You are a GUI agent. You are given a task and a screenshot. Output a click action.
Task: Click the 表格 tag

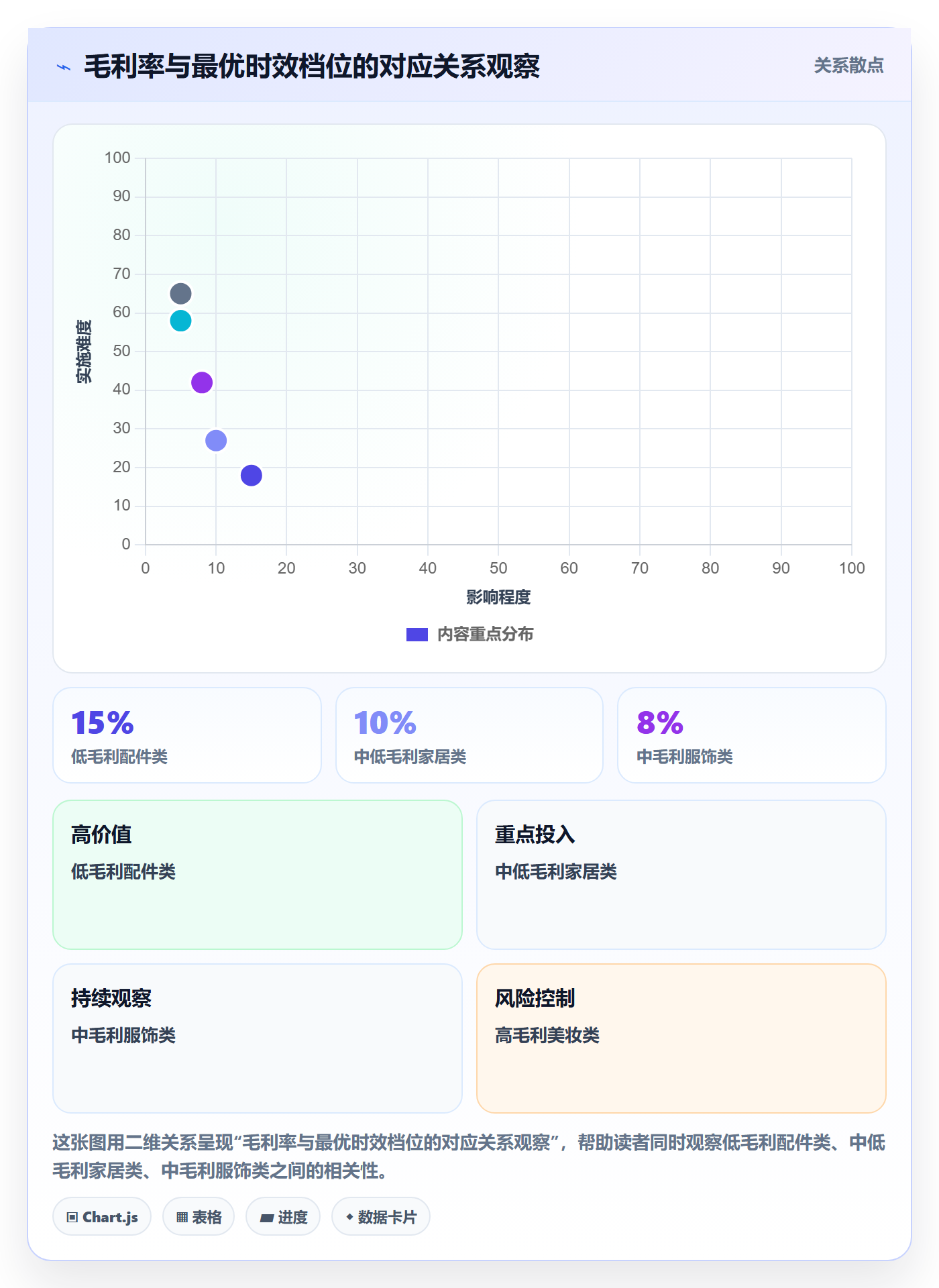coord(199,1217)
